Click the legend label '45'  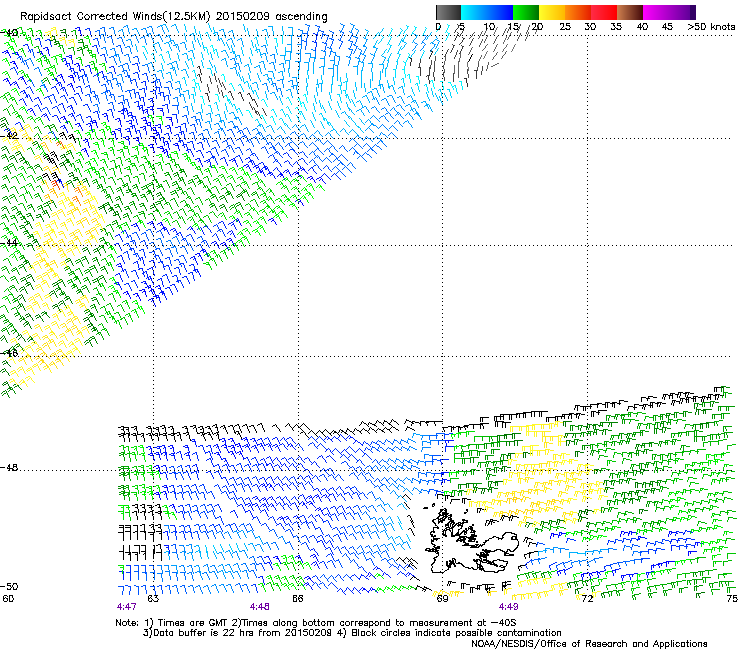667,27
